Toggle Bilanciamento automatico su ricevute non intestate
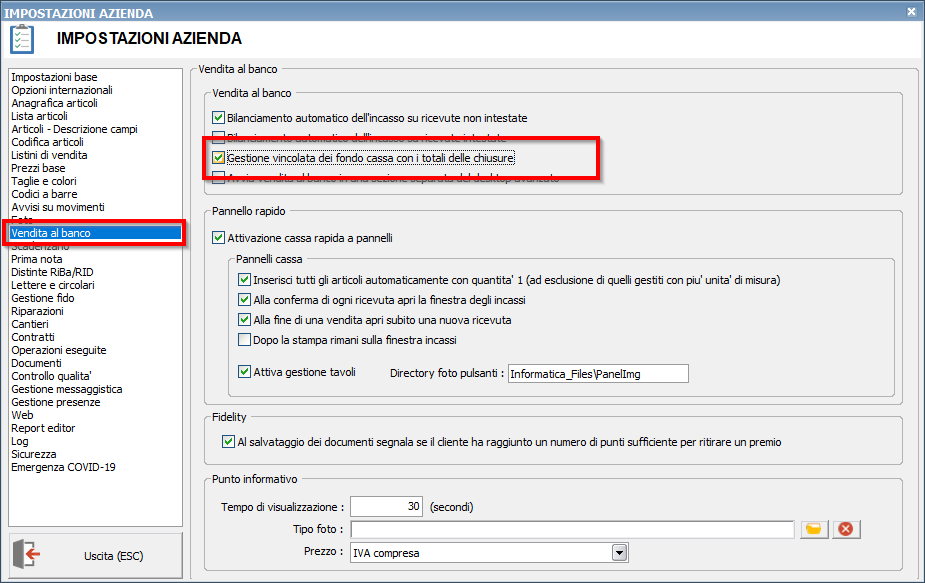 pos(219,118)
